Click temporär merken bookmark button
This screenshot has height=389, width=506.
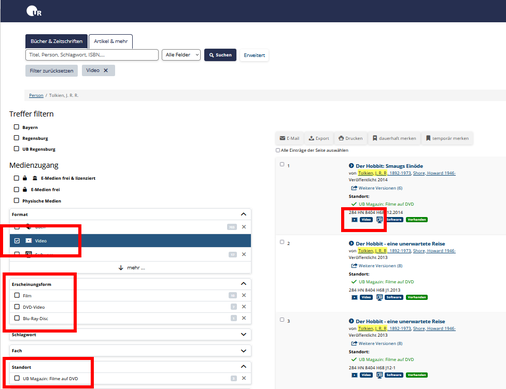(447, 138)
